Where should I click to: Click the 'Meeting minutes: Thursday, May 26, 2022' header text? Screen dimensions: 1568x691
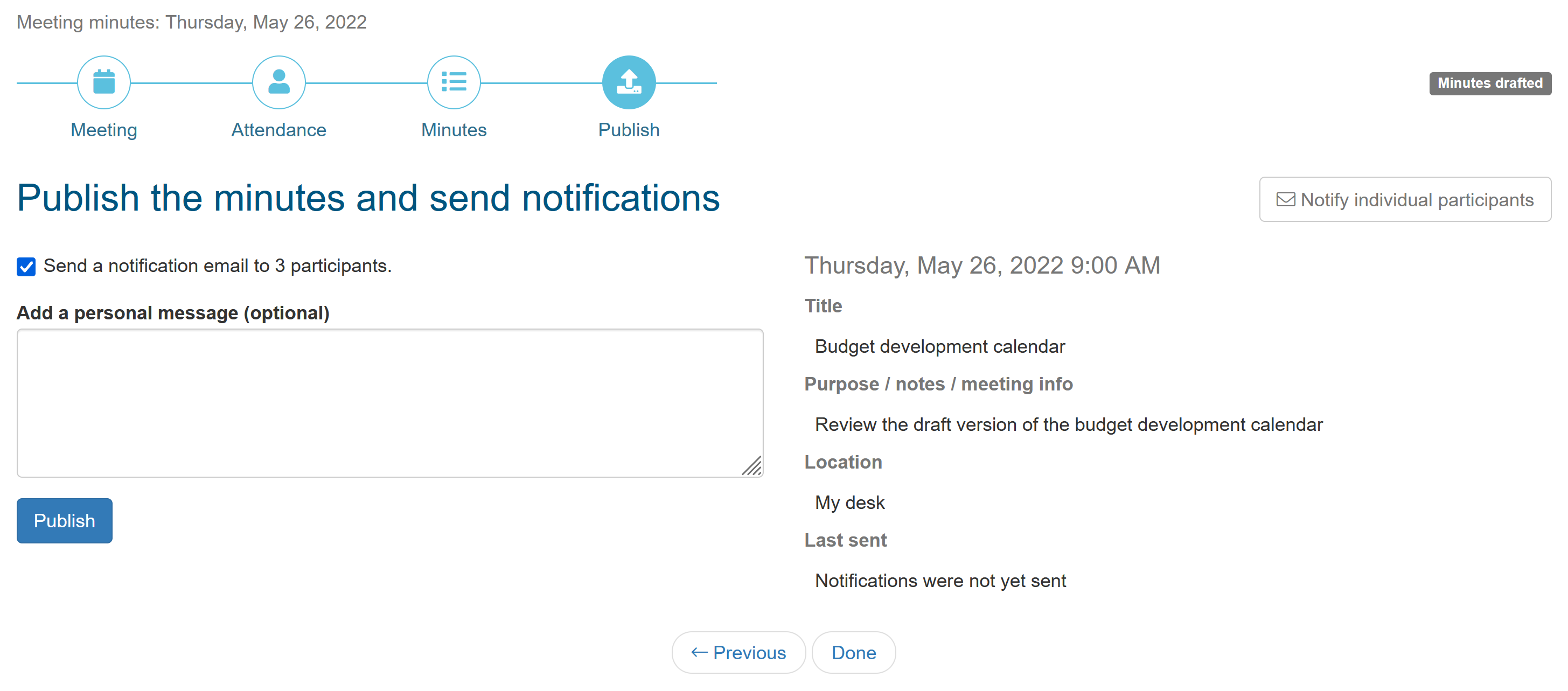[191, 22]
